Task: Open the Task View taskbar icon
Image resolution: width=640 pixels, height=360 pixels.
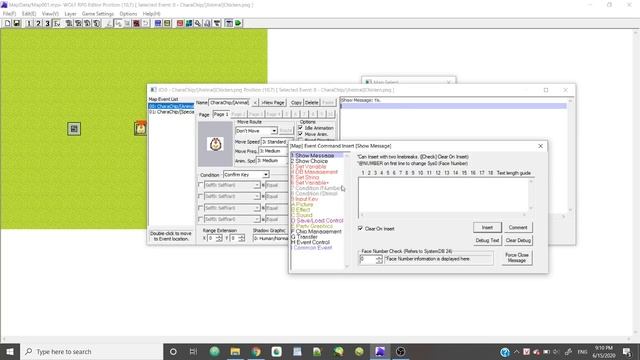Action: pyautogui.click(x=193, y=351)
